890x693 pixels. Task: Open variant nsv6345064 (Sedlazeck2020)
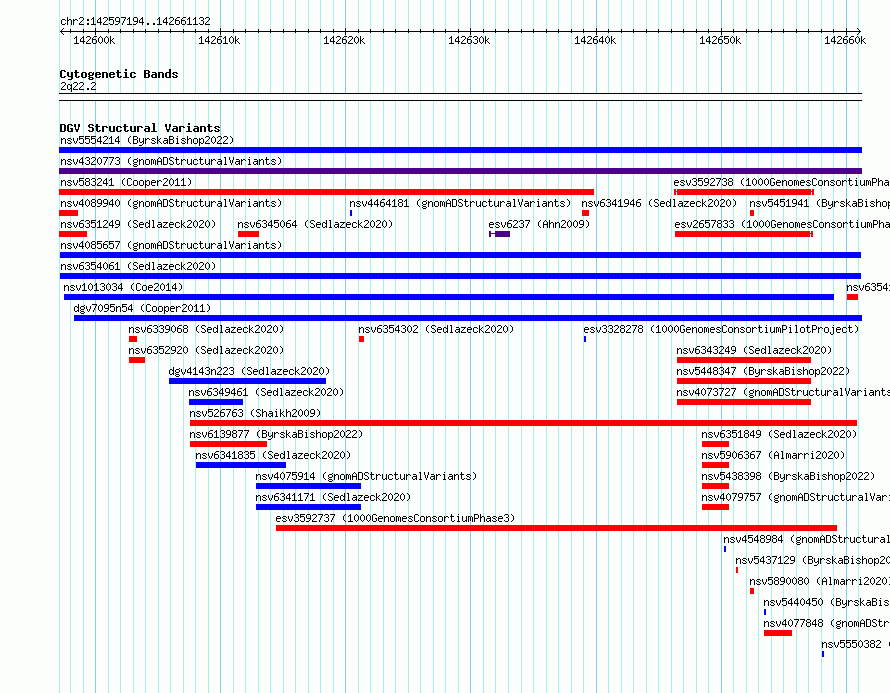pyautogui.click(x=316, y=224)
